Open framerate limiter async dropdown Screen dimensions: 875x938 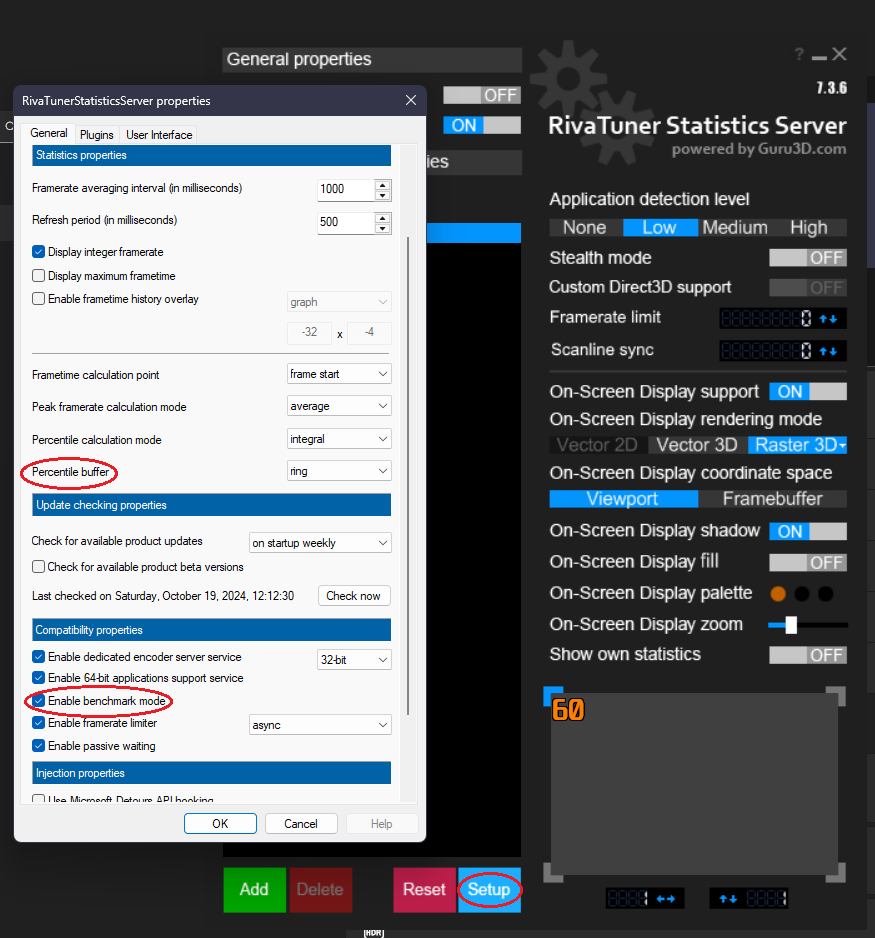320,725
